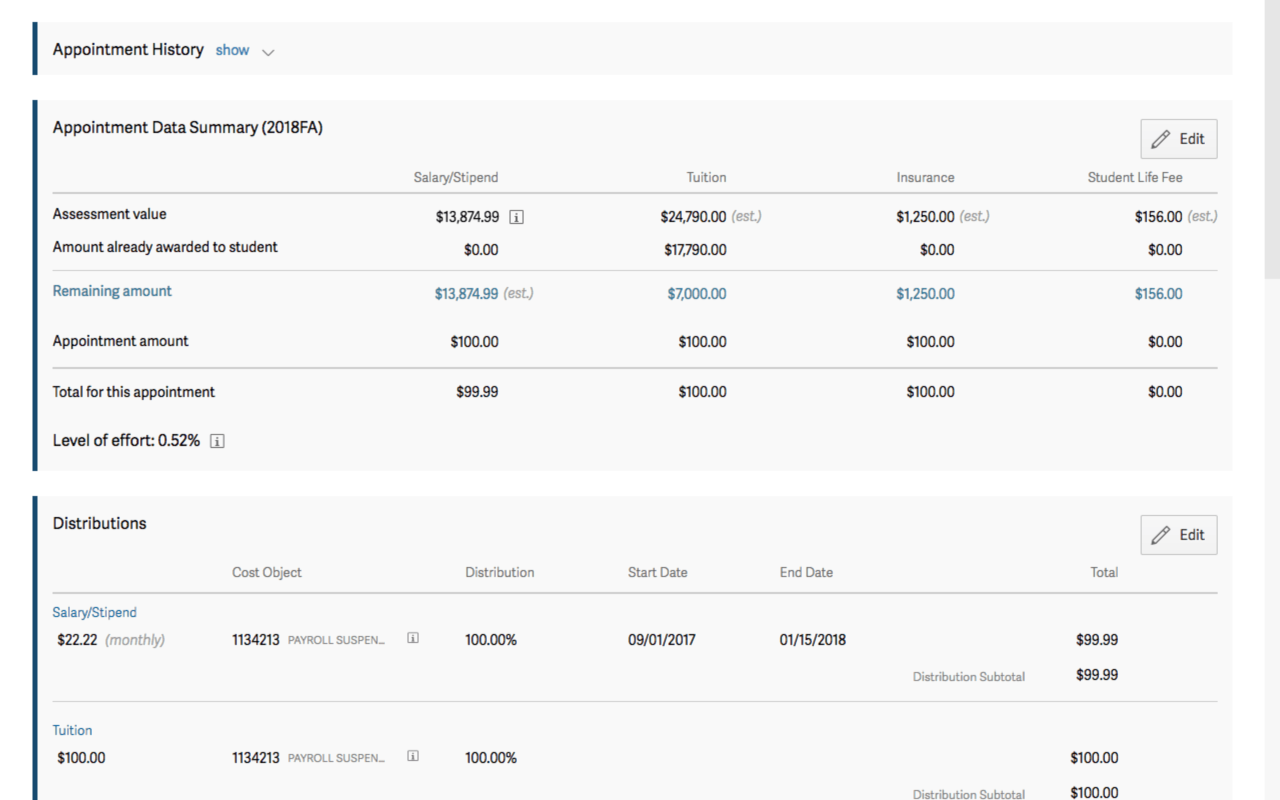Click the vertical scrollbar on the right

coord(1272,140)
